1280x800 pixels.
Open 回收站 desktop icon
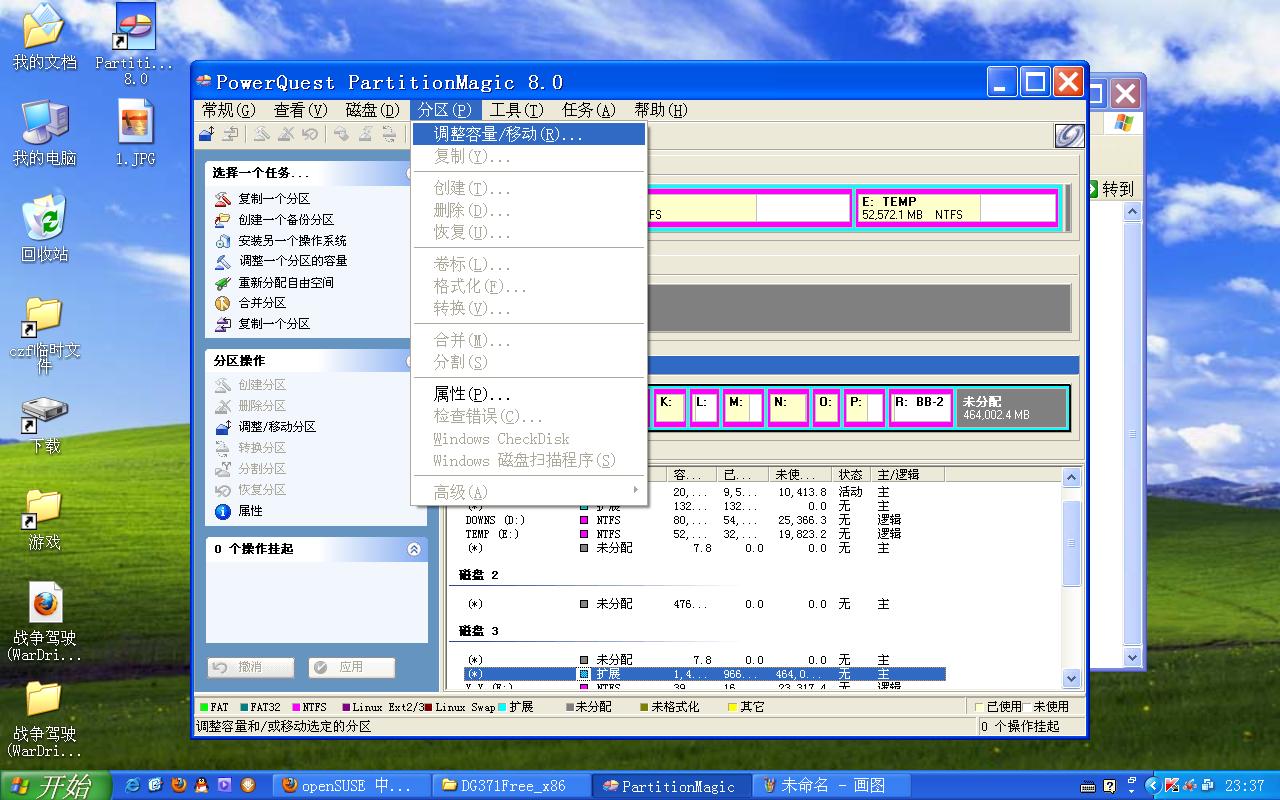(x=44, y=228)
